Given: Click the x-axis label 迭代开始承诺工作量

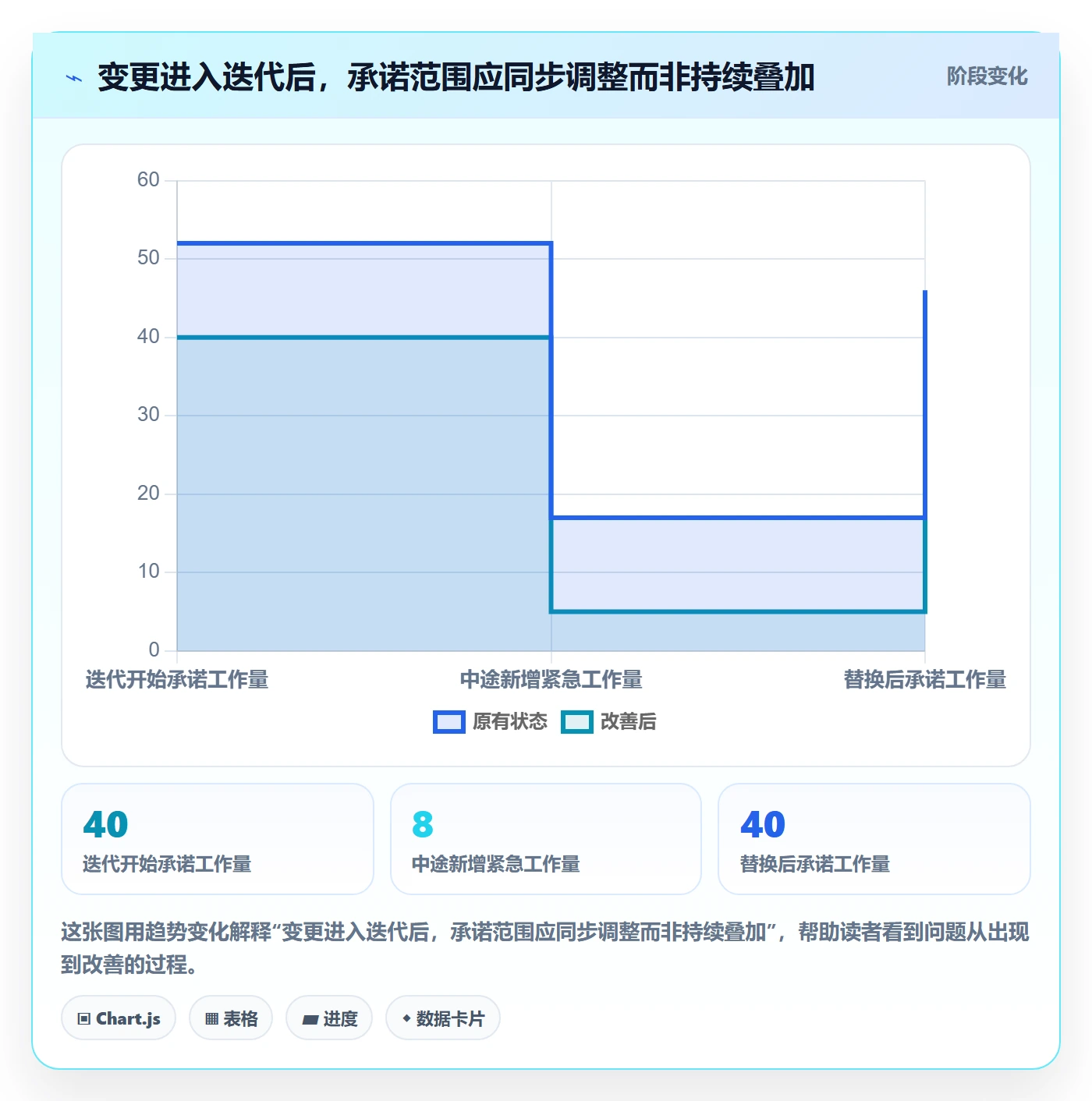Looking at the screenshot, I should tap(177, 680).
